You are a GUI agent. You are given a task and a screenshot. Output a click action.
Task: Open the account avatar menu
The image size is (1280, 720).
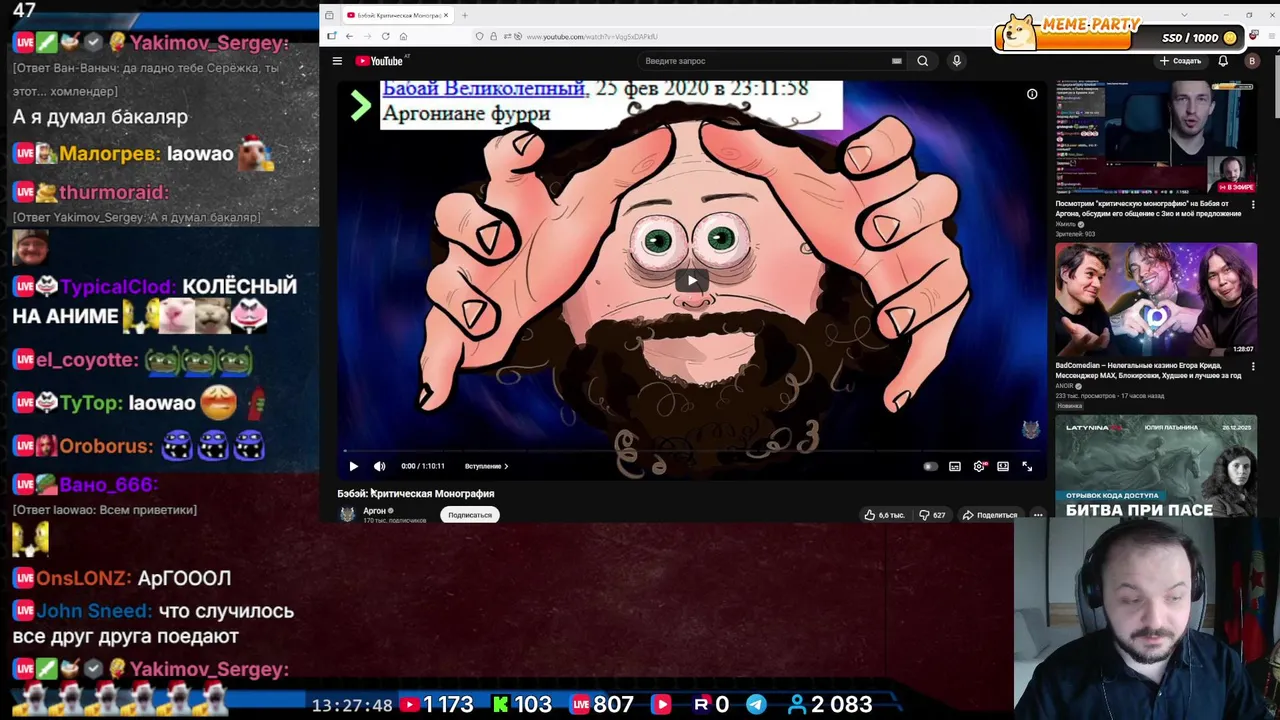[1251, 61]
